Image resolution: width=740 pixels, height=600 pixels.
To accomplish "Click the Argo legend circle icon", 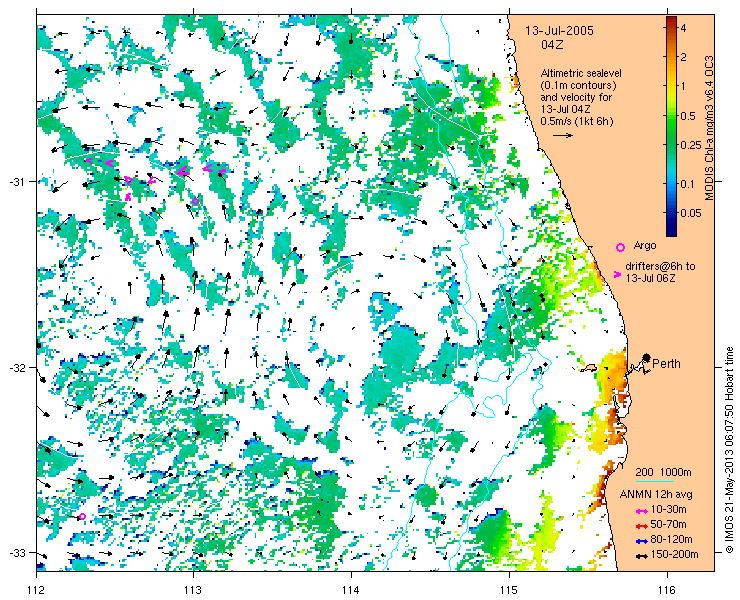I will click(x=620, y=247).
